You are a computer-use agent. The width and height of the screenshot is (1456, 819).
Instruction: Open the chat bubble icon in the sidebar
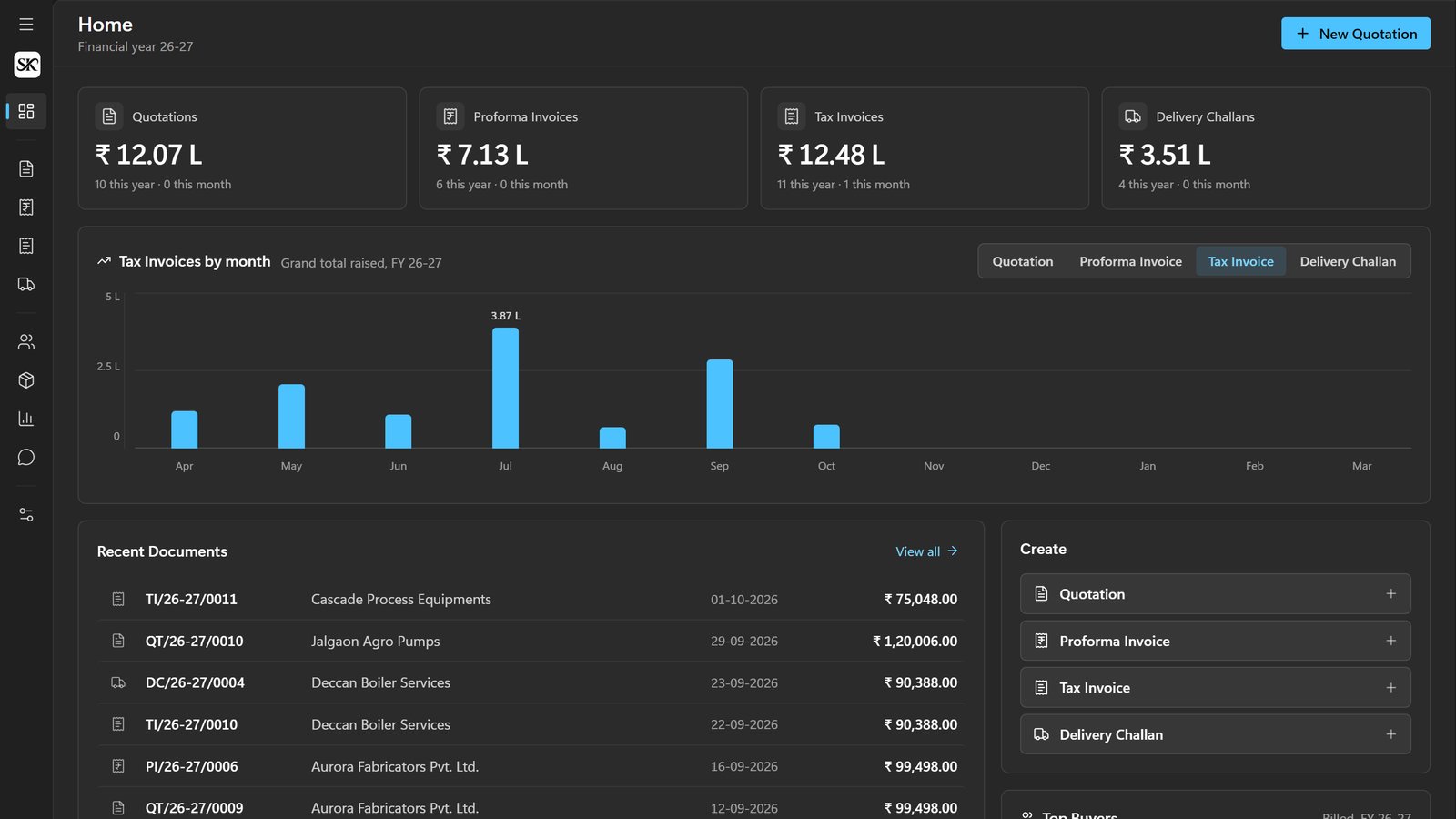26,457
